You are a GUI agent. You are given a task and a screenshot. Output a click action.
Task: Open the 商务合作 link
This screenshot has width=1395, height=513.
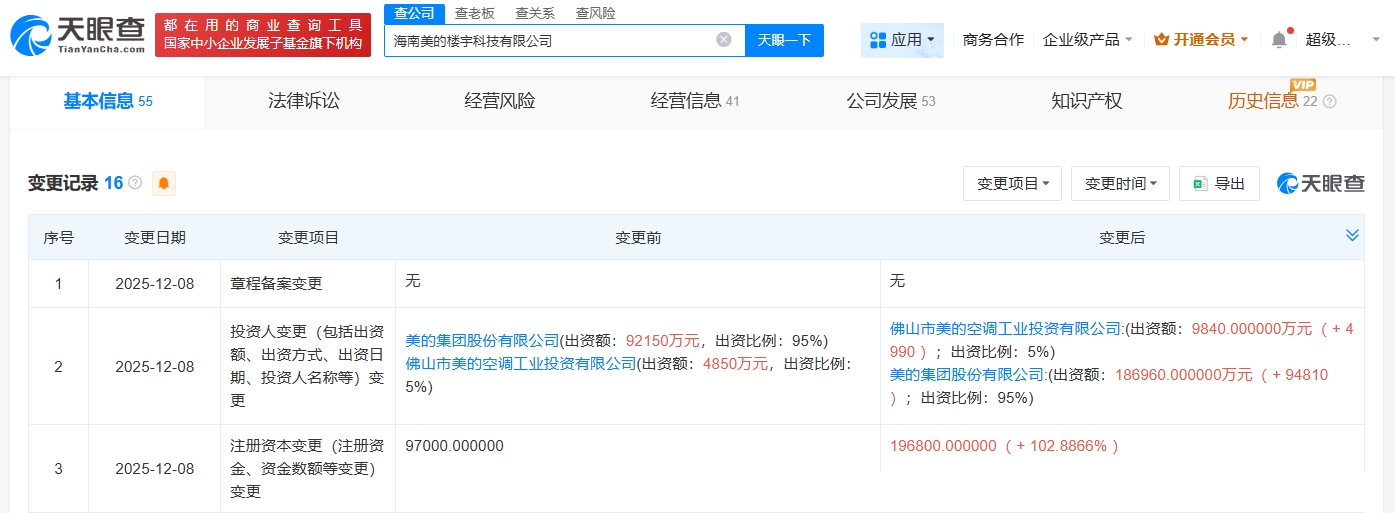point(993,40)
